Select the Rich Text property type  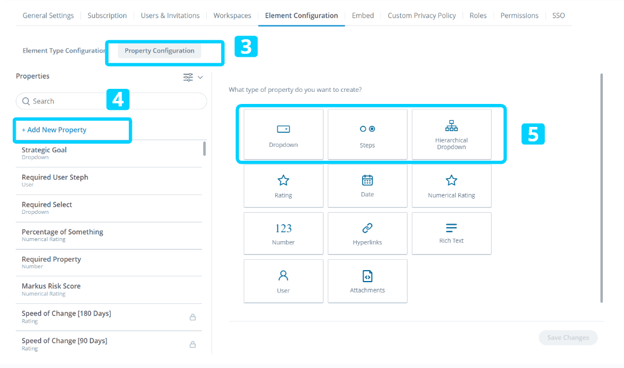pos(451,233)
